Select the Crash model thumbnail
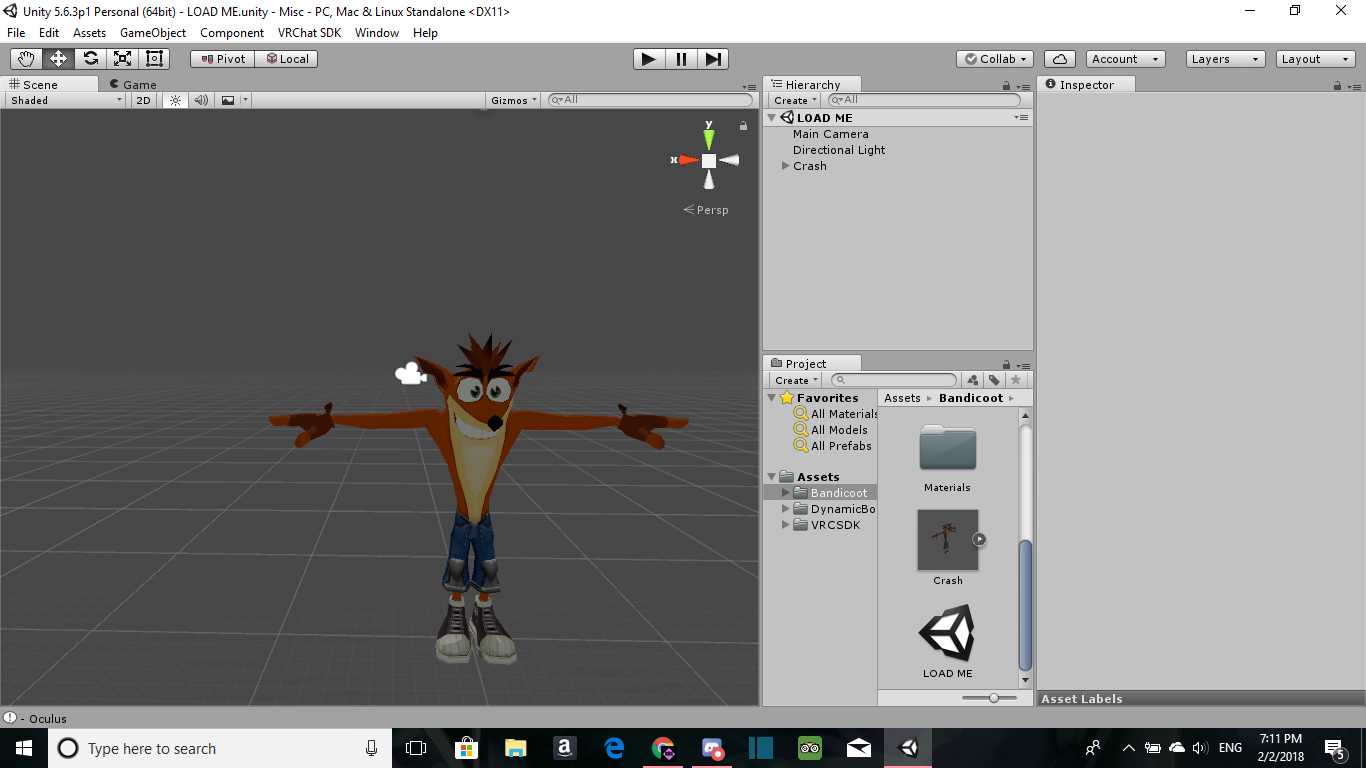 pos(947,541)
